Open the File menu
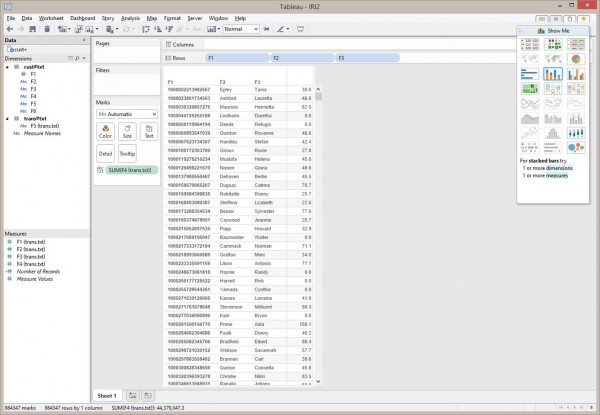 pyautogui.click(x=11, y=18)
